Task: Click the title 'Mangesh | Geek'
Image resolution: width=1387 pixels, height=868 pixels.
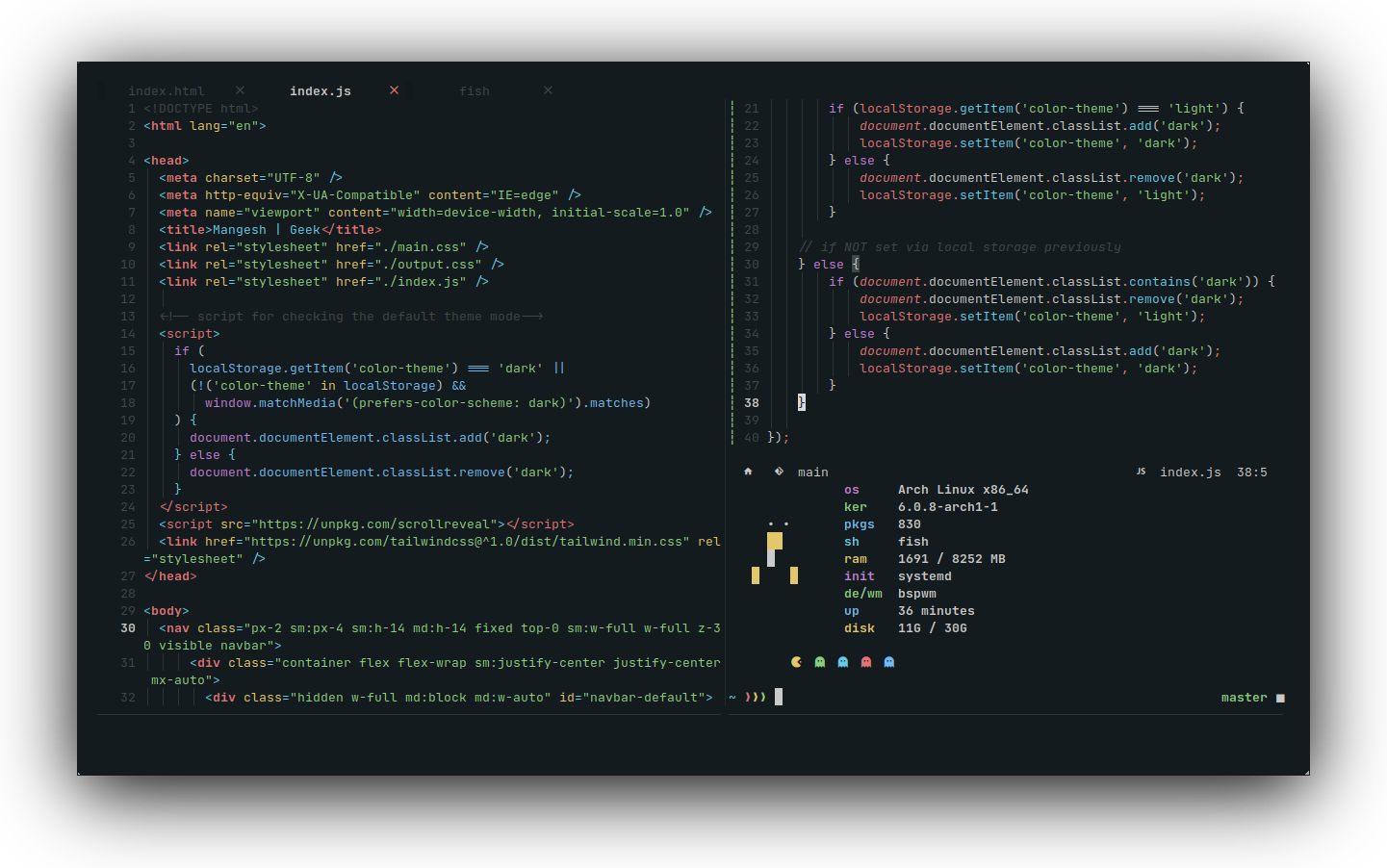Action: tap(267, 230)
